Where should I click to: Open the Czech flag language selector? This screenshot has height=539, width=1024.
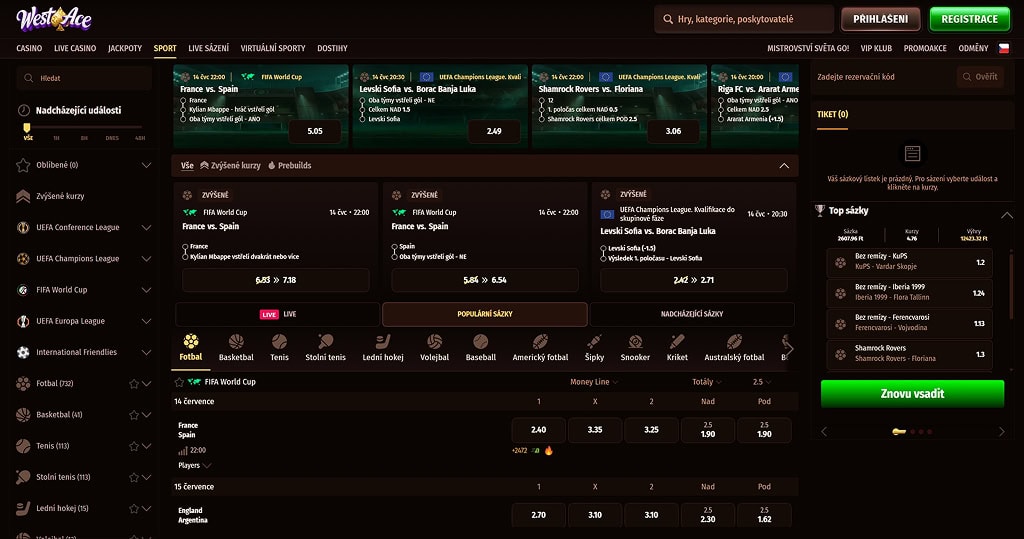coord(1004,48)
